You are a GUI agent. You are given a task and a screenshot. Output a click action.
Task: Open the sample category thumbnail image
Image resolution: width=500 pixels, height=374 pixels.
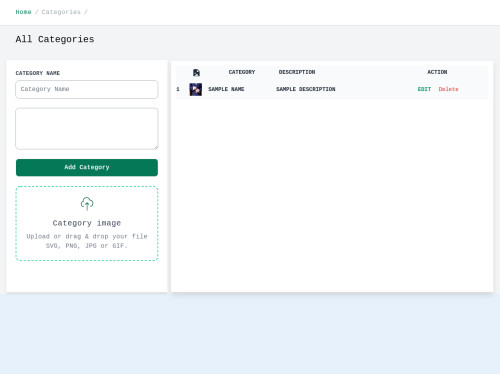(196, 89)
